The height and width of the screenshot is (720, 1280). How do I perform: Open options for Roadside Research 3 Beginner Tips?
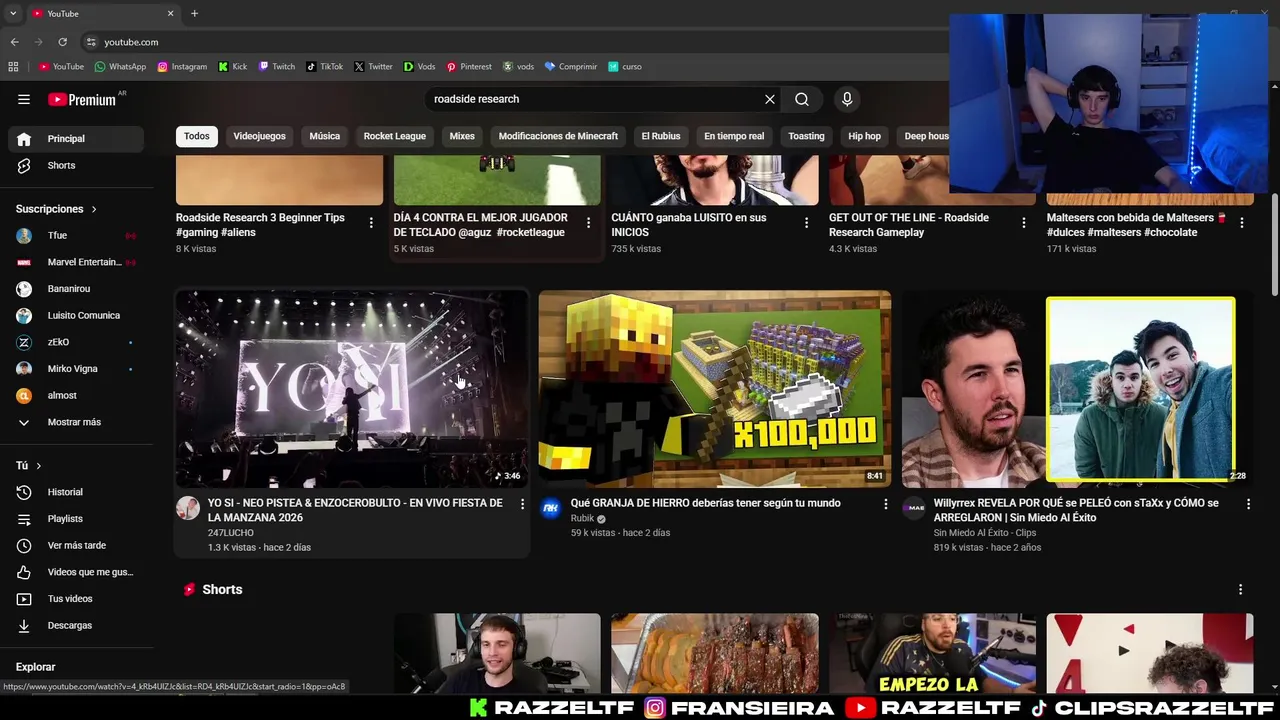pyautogui.click(x=370, y=223)
